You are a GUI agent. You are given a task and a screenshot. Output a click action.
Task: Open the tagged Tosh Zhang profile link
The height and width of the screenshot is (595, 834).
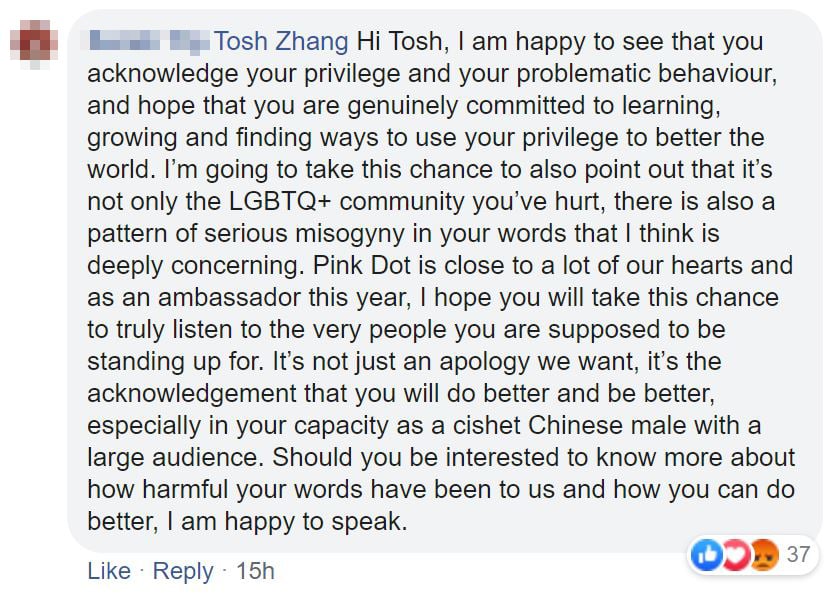[x=281, y=42]
